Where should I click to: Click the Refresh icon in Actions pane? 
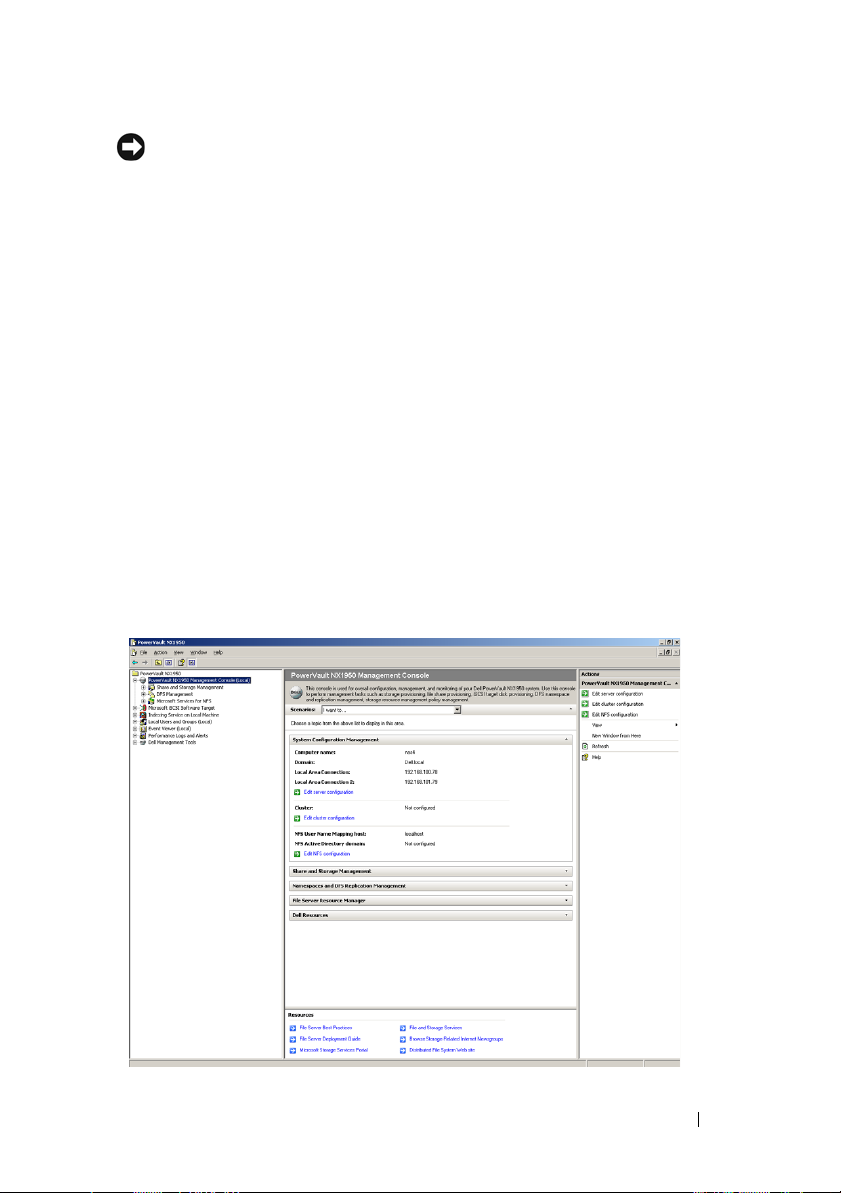point(585,746)
